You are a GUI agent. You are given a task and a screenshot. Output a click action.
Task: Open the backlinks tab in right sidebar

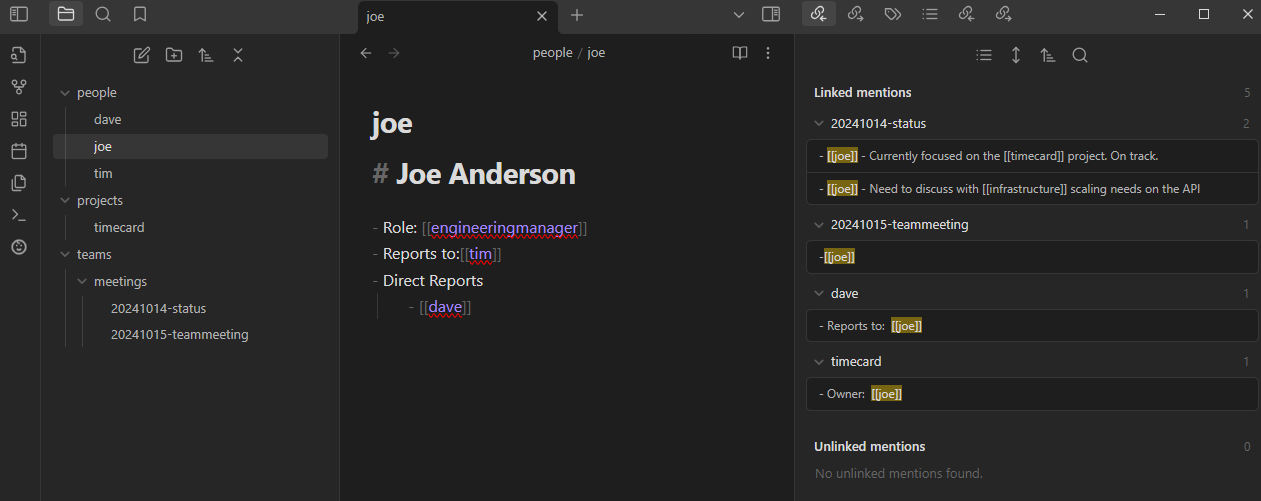tap(819, 14)
